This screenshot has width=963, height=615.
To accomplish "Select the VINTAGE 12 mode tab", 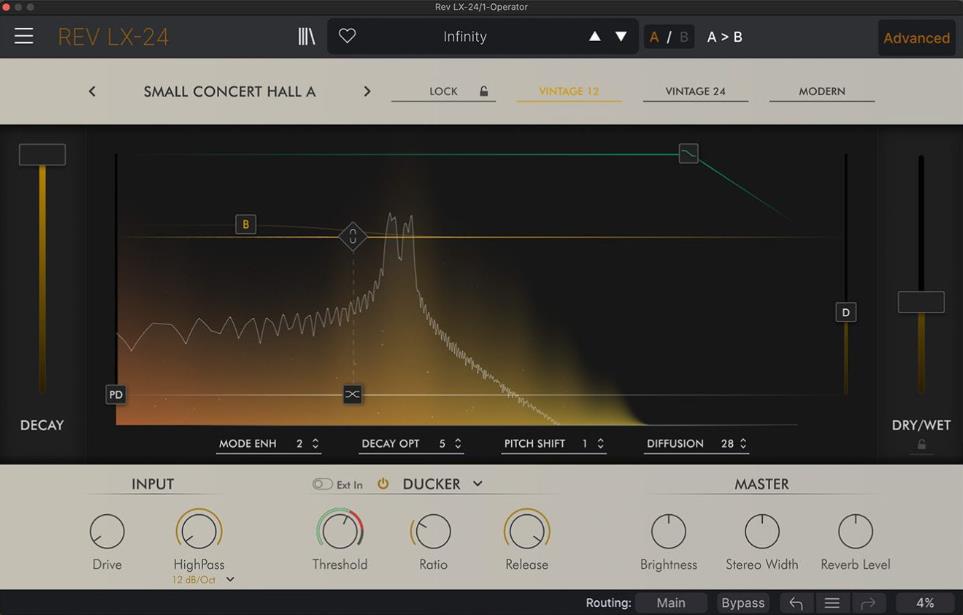I will [569, 91].
